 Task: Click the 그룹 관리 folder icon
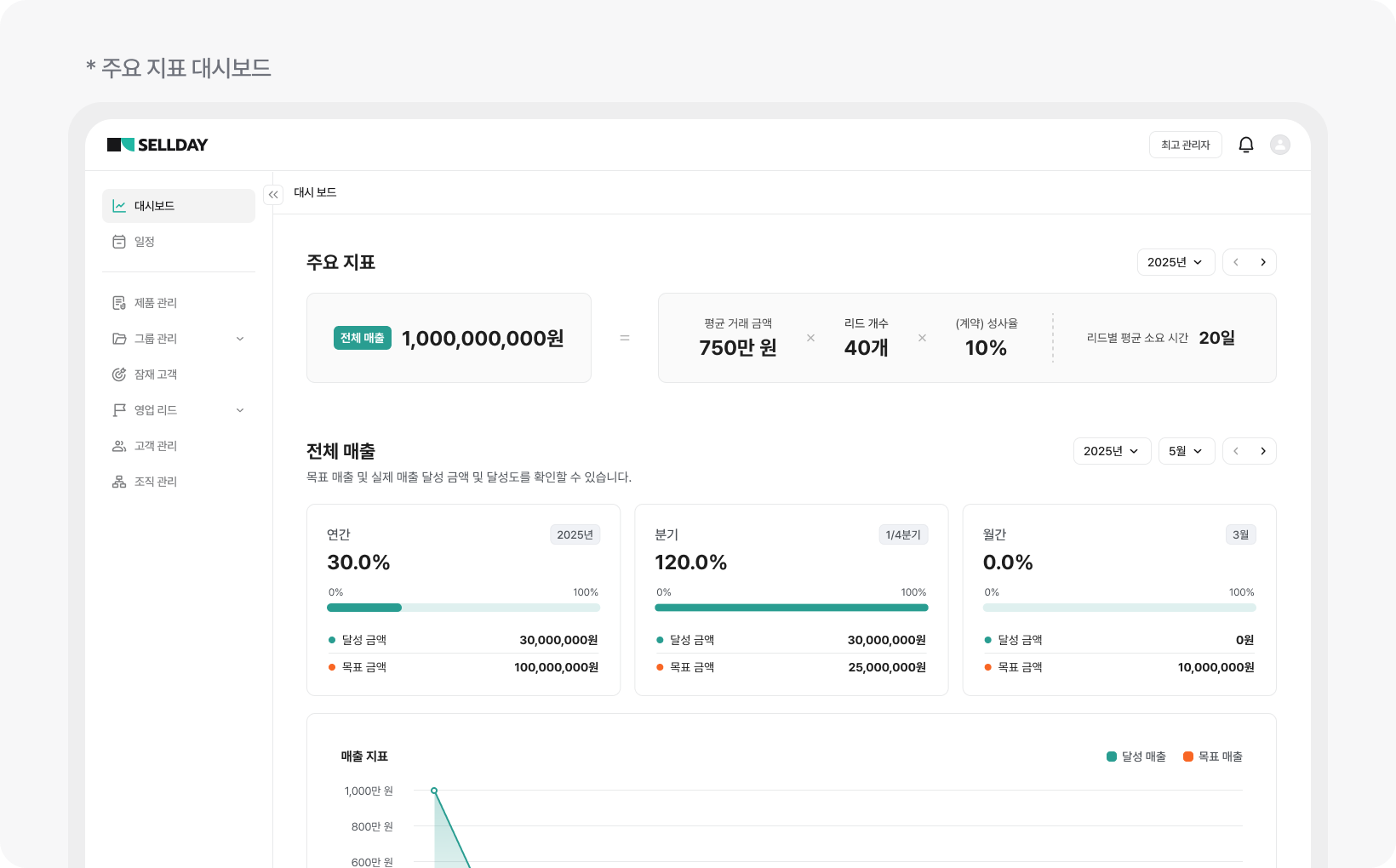coord(119,339)
